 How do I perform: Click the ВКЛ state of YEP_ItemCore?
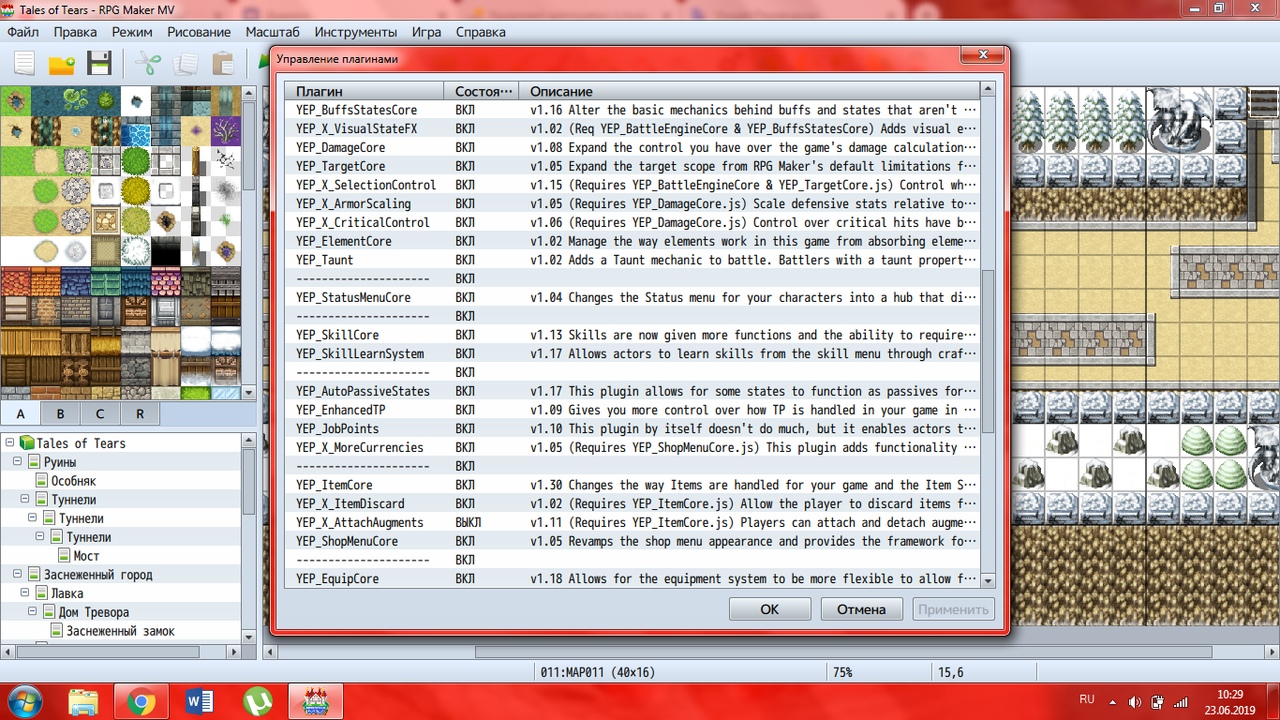pos(465,485)
